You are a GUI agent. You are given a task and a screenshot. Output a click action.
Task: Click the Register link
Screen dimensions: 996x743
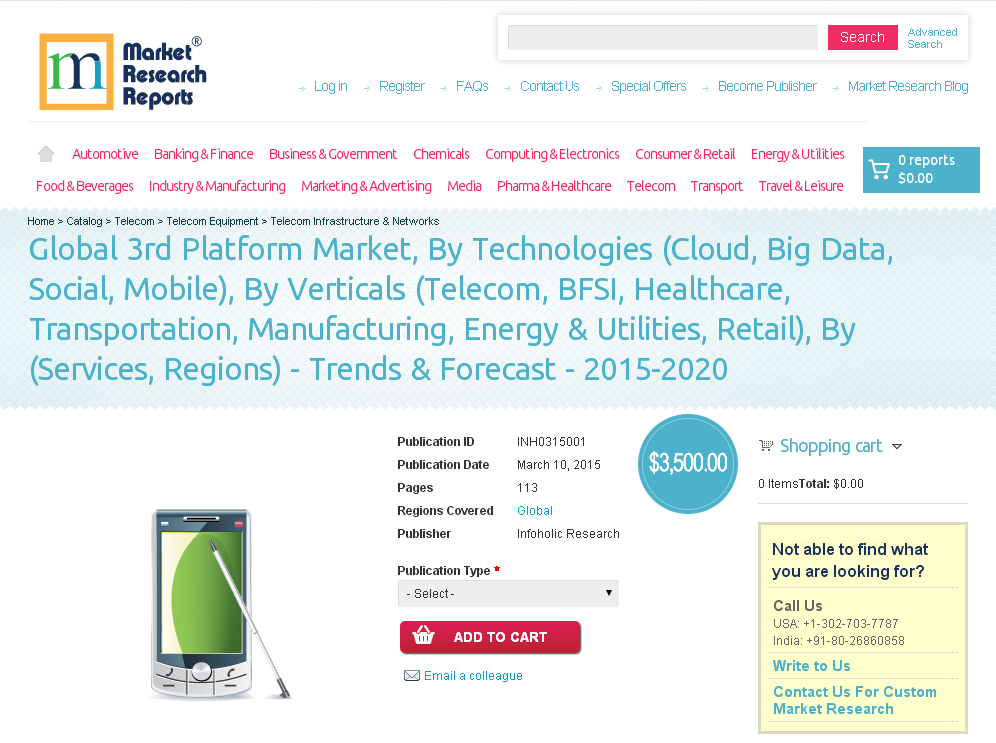point(402,86)
